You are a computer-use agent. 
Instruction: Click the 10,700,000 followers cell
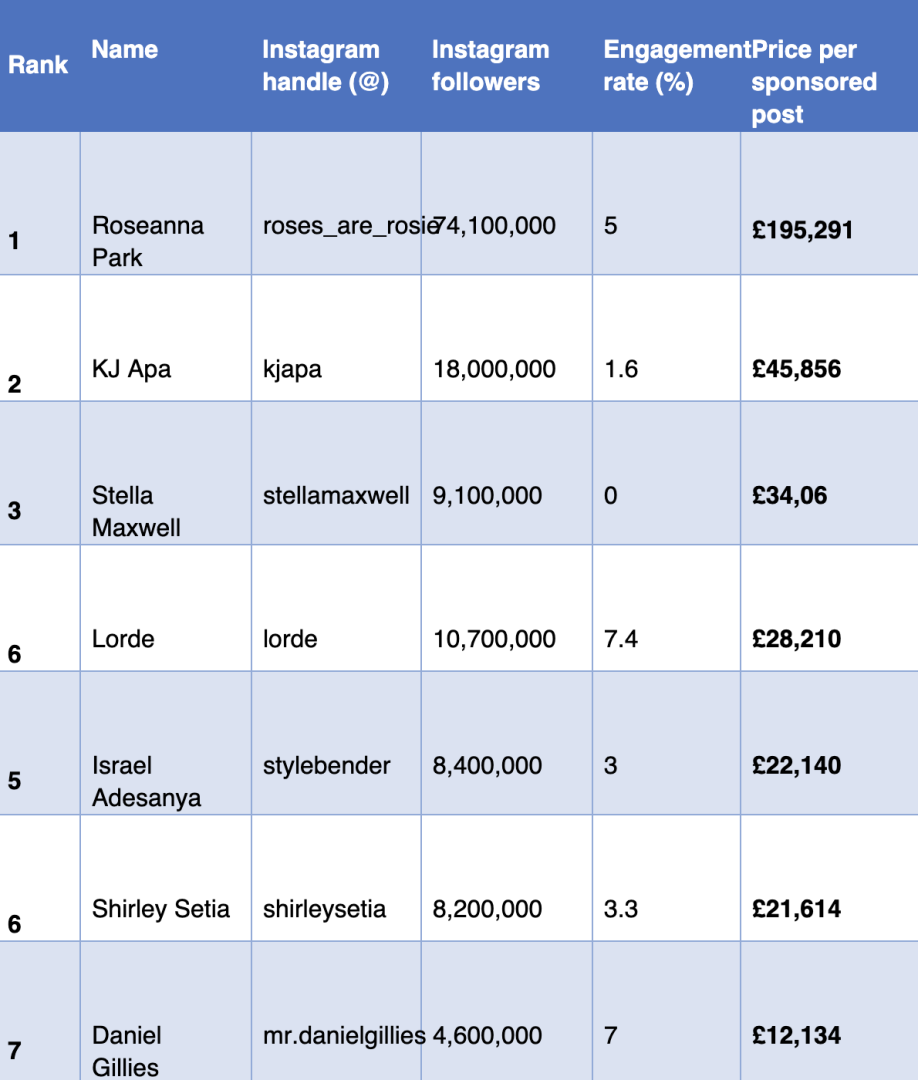[x=507, y=608]
